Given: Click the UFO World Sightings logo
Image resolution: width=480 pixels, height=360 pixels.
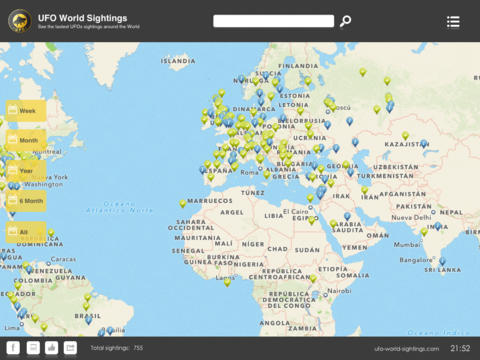Looking at the screenshot, I should (x=20, y=21).
